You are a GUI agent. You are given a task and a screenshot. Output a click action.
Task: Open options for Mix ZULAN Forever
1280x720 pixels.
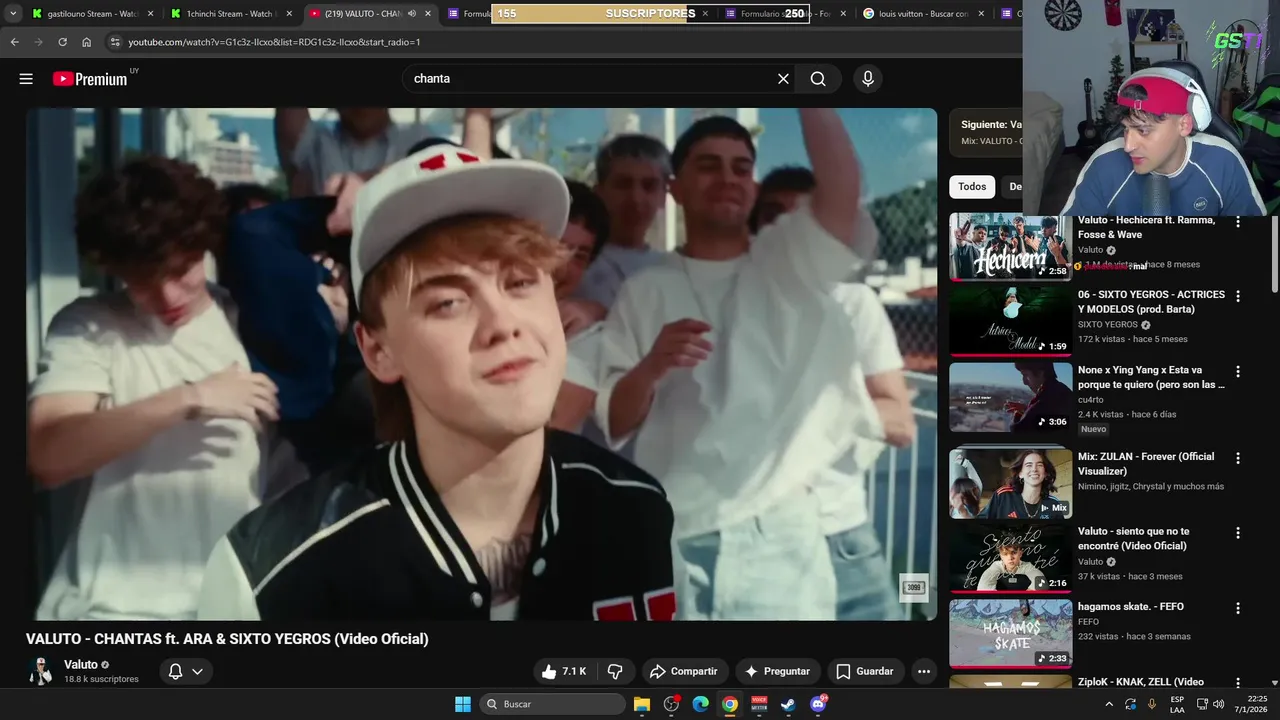[x=1238, y=458]
